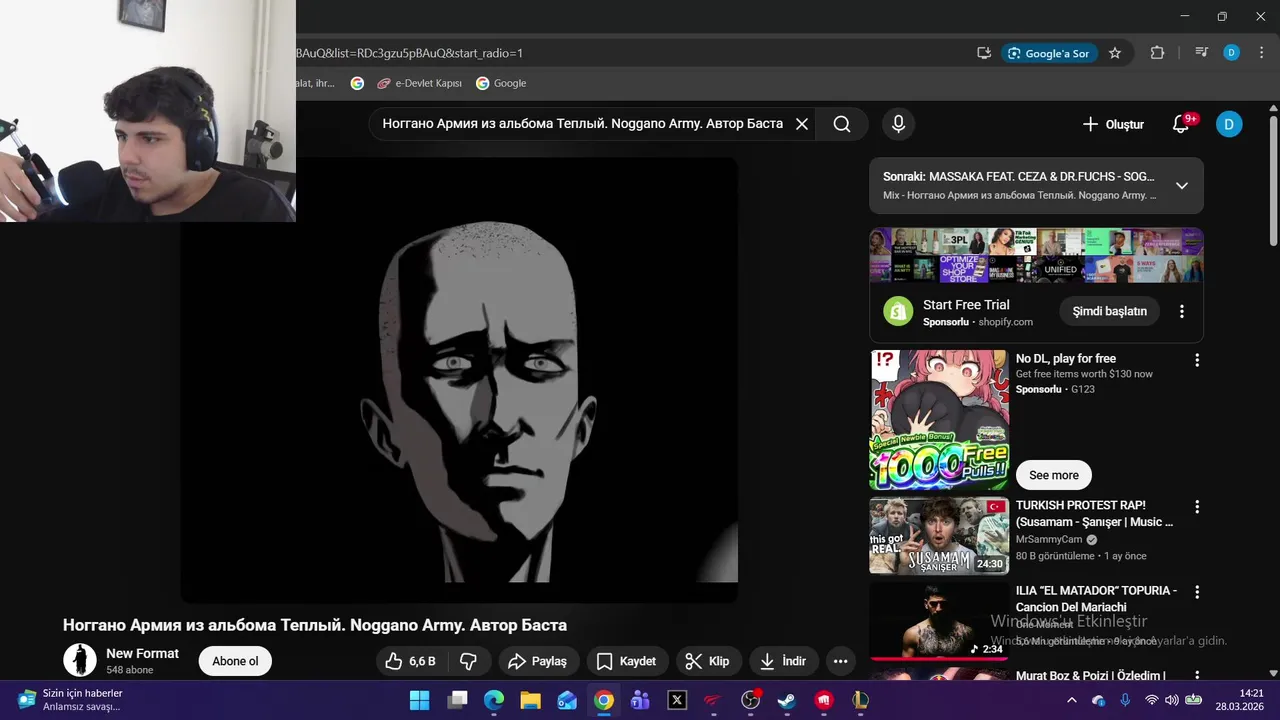This screenshot has height=720, width=1280.
Task: Open X app from taskbar
Action: click(677, 700)
